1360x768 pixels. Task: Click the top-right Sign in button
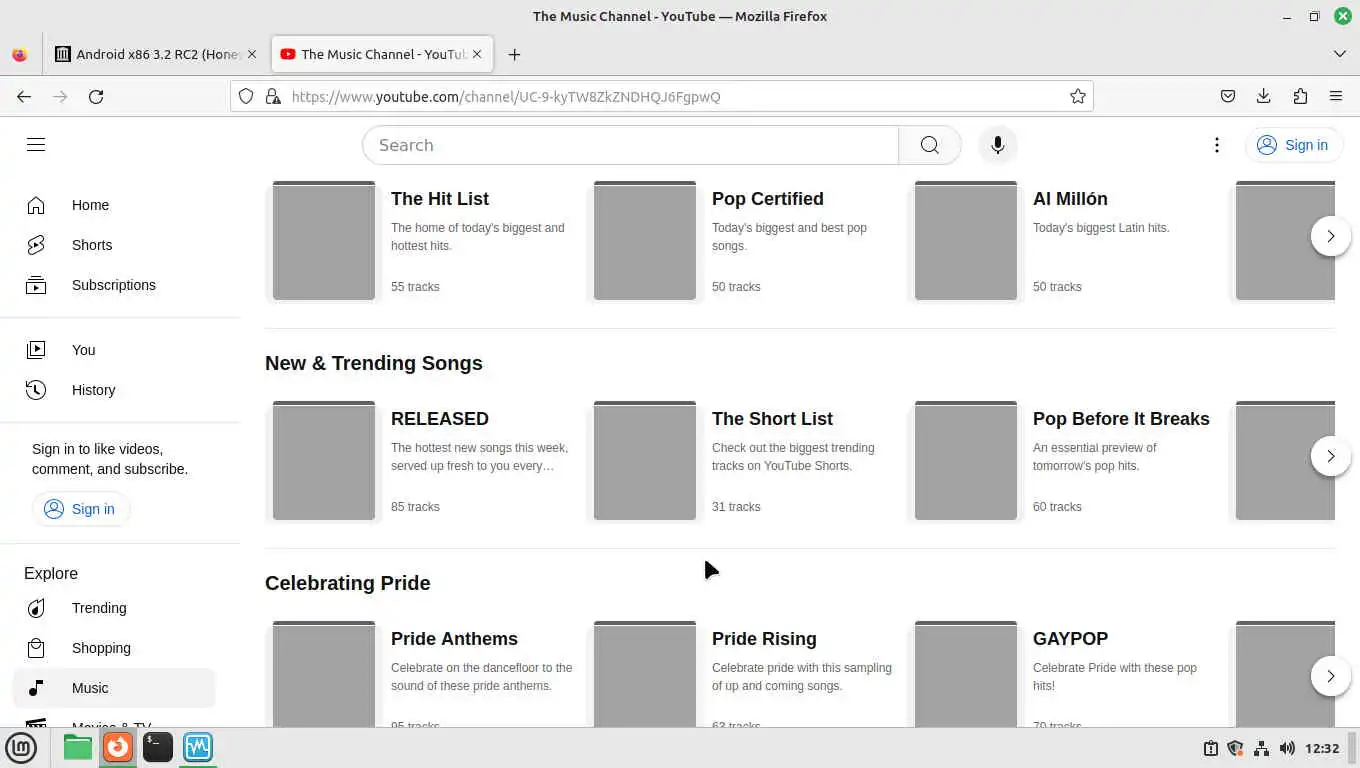coord(1292,145)
